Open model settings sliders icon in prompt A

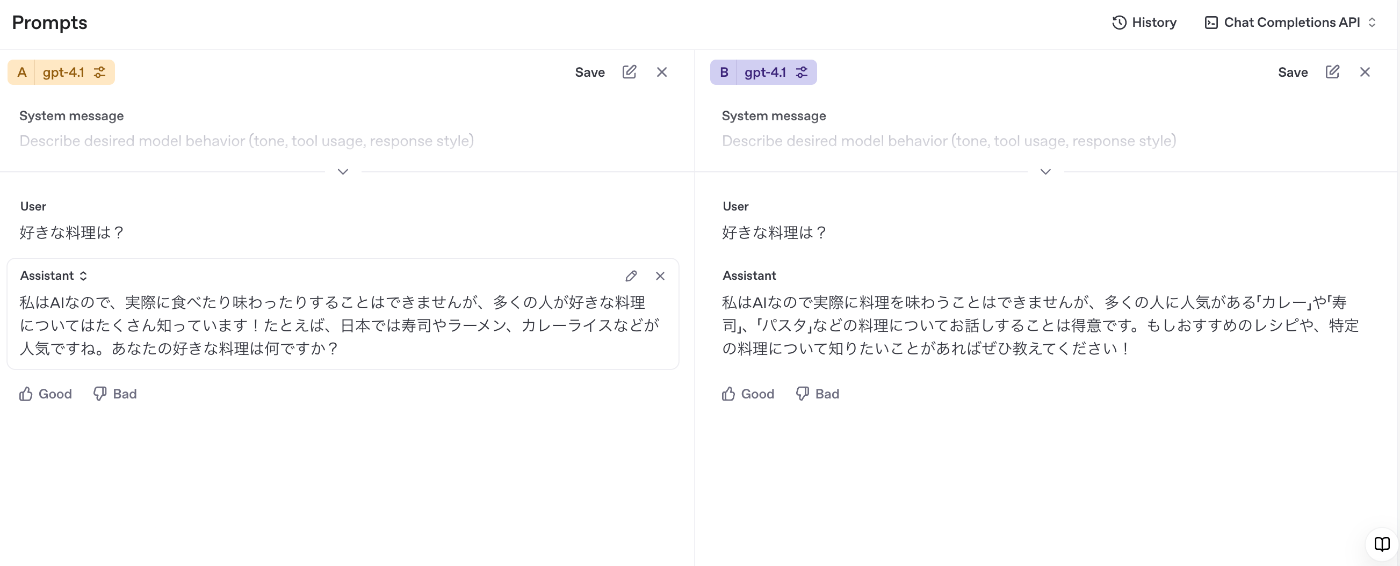(100, 72)
